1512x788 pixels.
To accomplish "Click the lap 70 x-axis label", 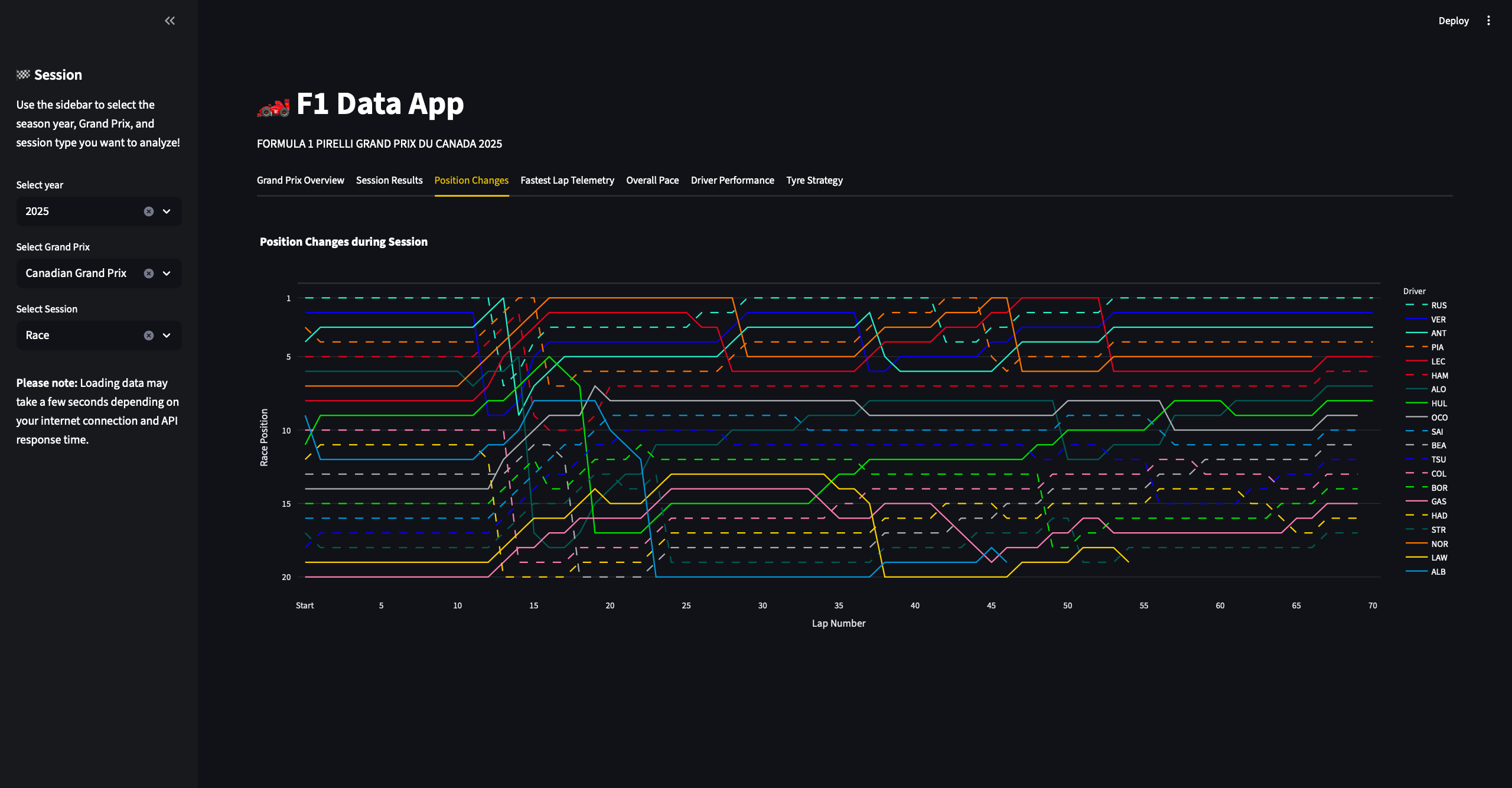I will click(1373, 605).
